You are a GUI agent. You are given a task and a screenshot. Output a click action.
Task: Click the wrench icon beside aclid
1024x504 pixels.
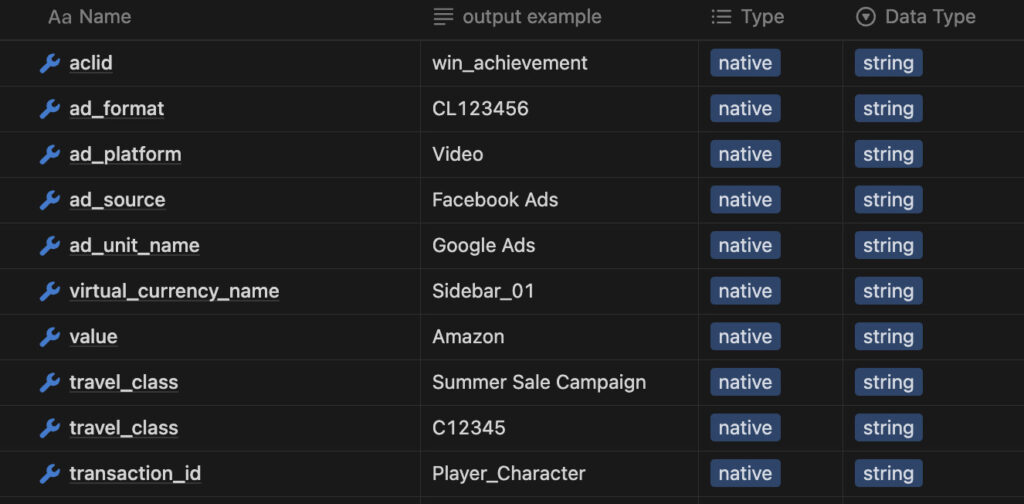(50, 63)
